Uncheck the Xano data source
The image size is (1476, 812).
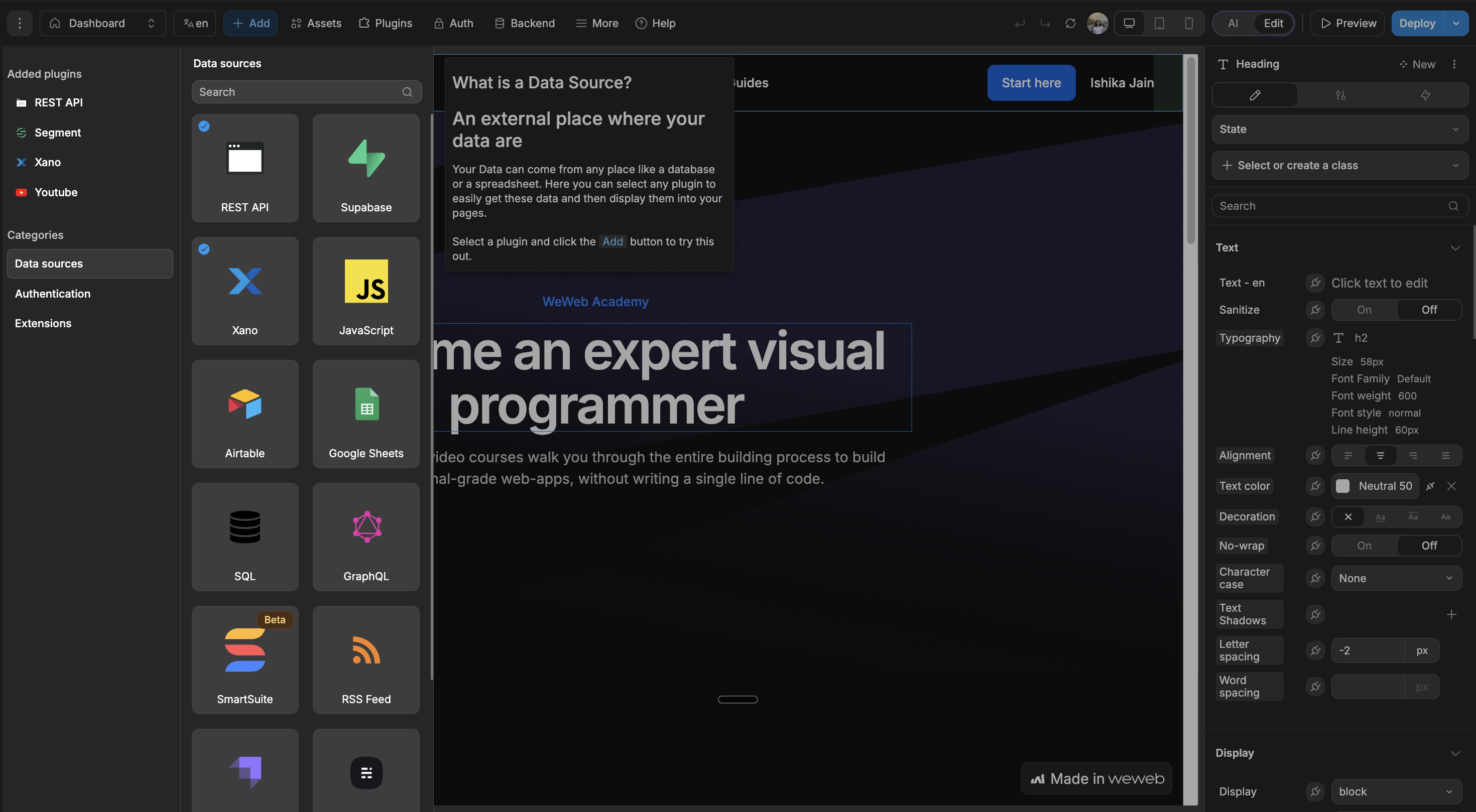204,249
